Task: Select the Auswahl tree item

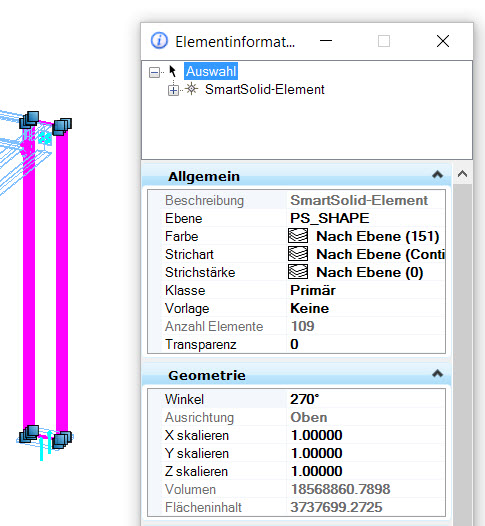Action: (211, 71)
